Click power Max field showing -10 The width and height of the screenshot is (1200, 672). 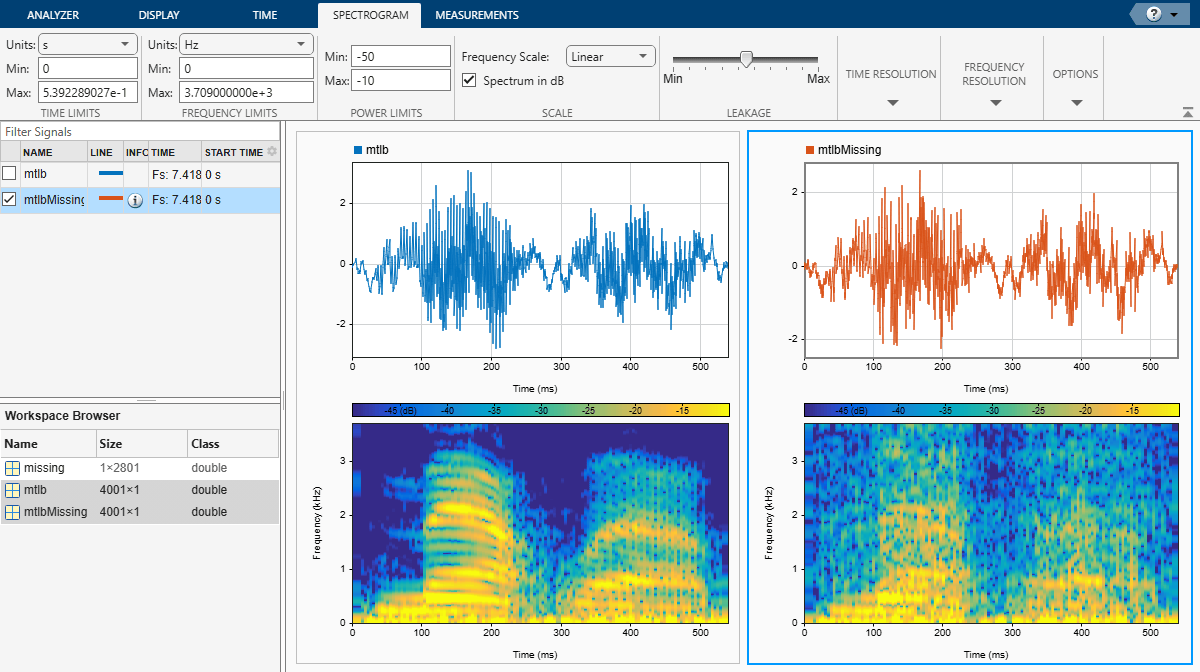point(401,80)
